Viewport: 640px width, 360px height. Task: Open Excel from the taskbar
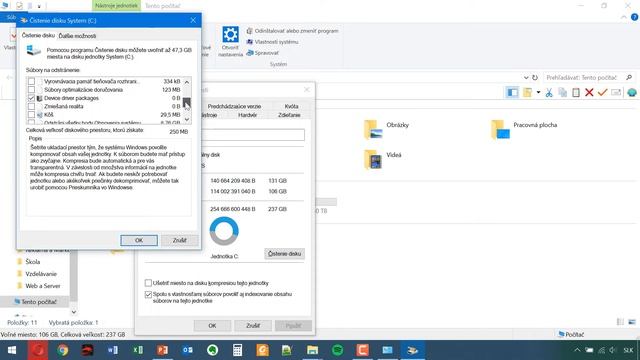[138, 350]
